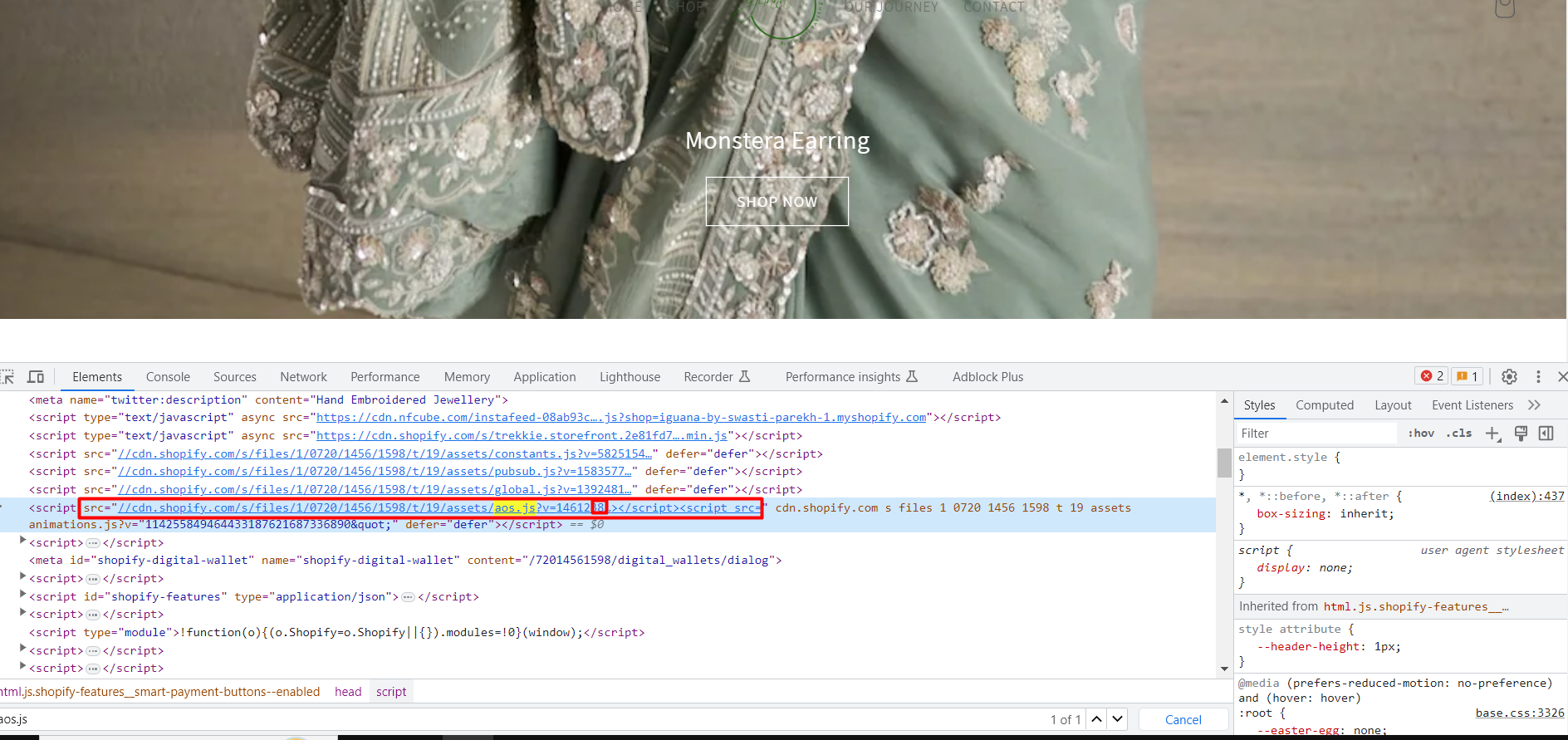Image resolution: width=1568 pixels, height=740 pixels.
Task: Open the Performance insights tab
Action: click(851, 377)
